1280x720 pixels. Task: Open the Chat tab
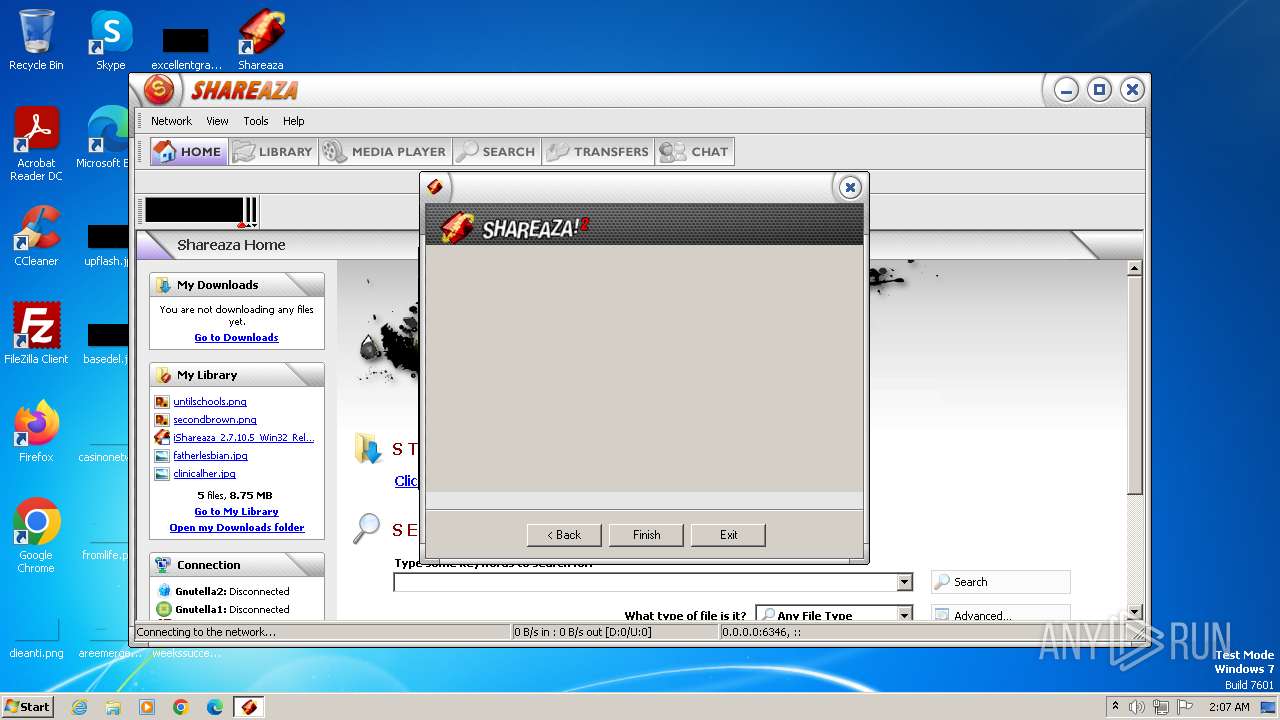pyautogui.click(x=695, y=152)
